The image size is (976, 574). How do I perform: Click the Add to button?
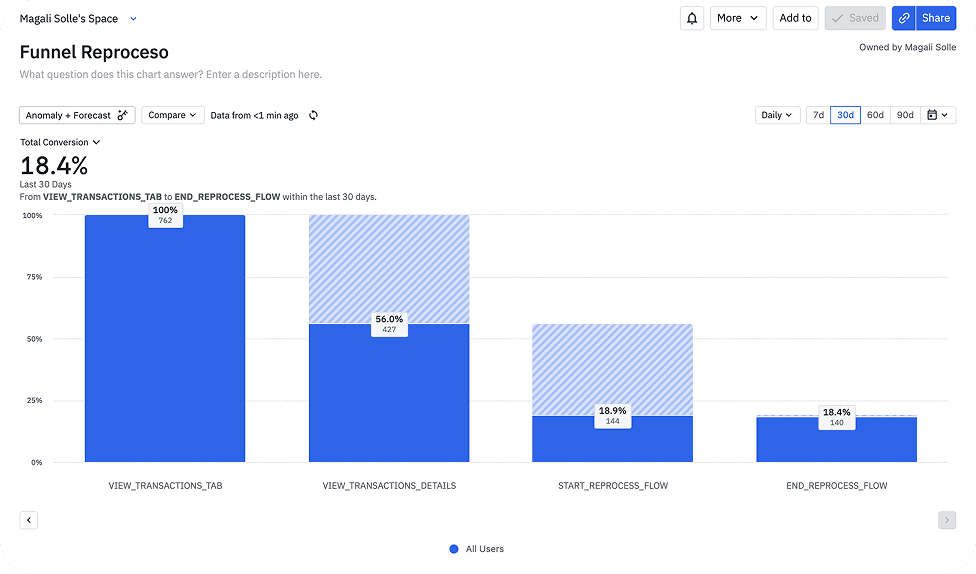coord(795,18)
